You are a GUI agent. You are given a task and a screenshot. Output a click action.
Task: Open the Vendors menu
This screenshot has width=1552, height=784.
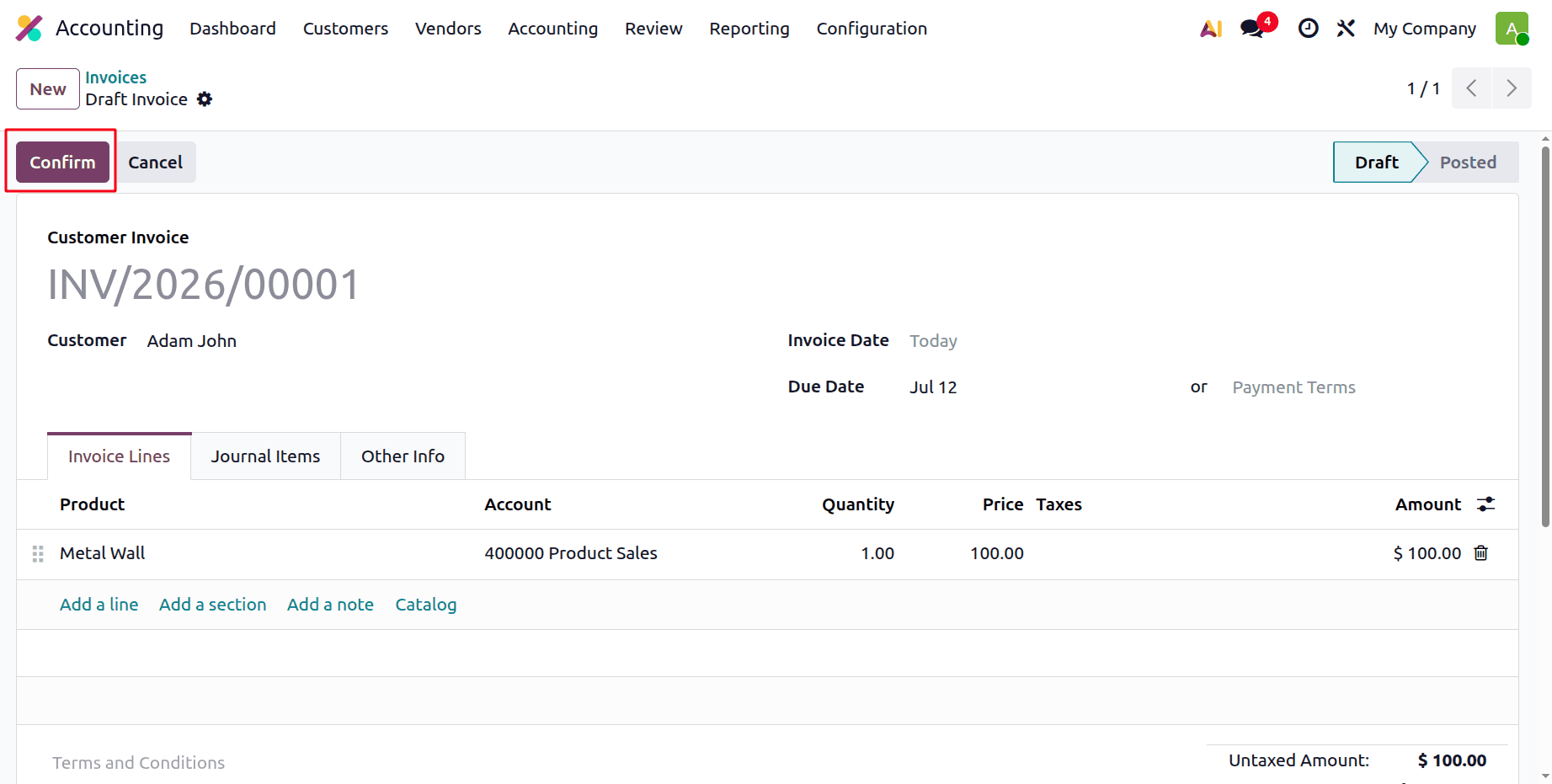tap(448, 29)
